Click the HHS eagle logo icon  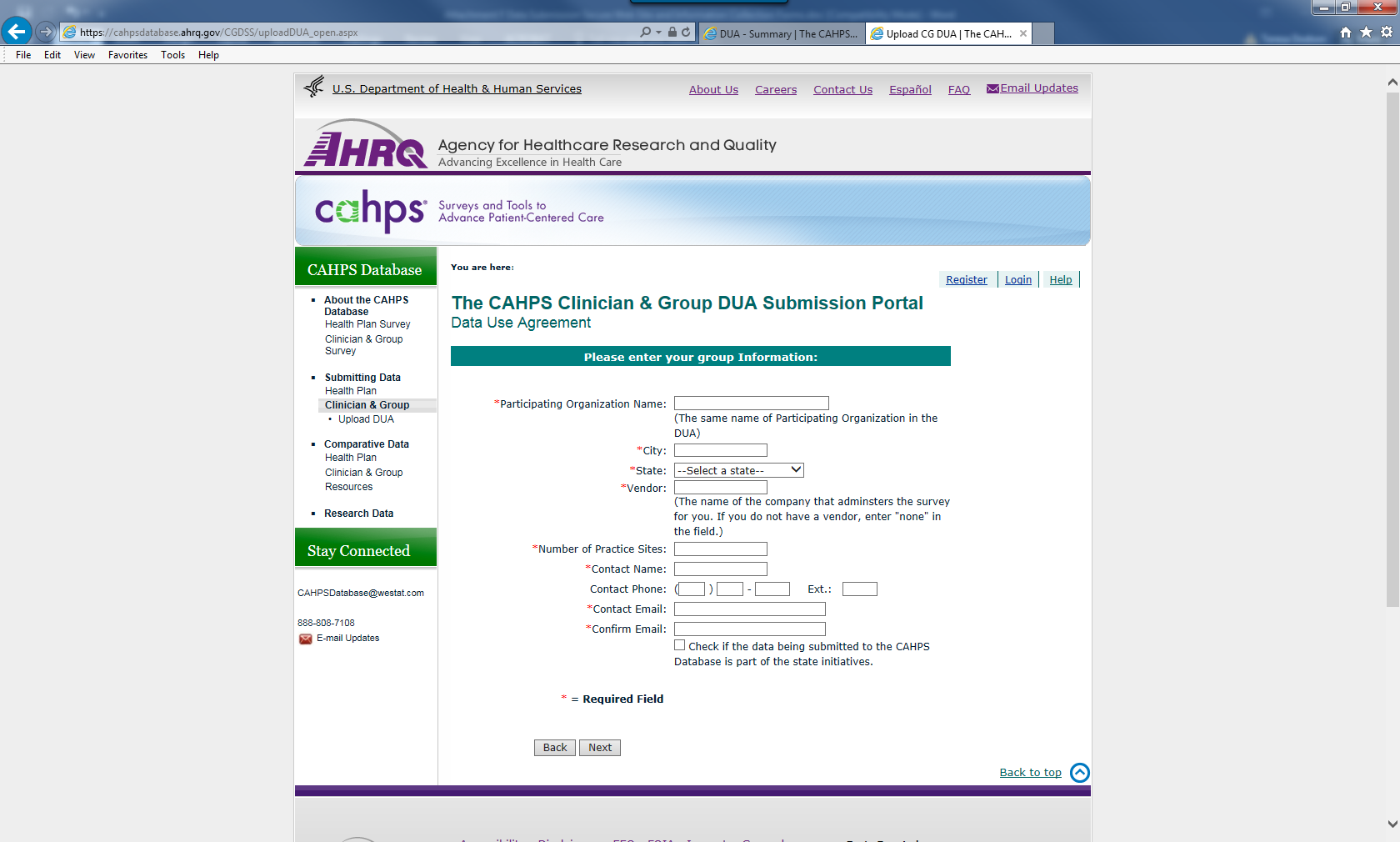pyautogui.click(x=314, y=87)
